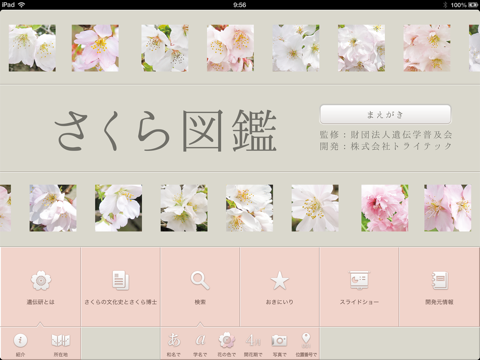Tap the 監修：財団法人遺伝学普及会 credit line
This screenshot has width=480, height=360.
point(386,135)
